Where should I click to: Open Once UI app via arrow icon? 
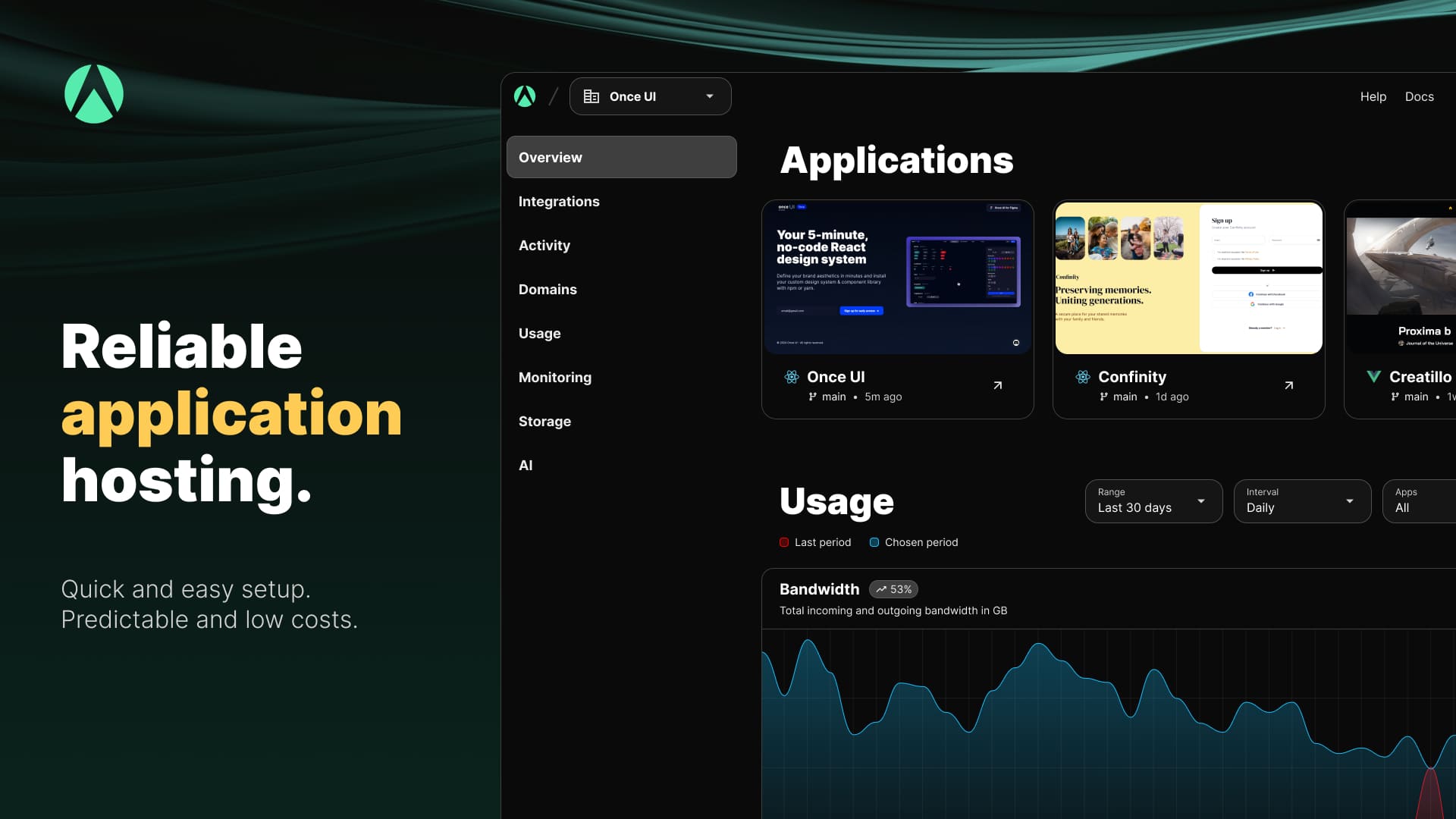(x=997, y=385)
